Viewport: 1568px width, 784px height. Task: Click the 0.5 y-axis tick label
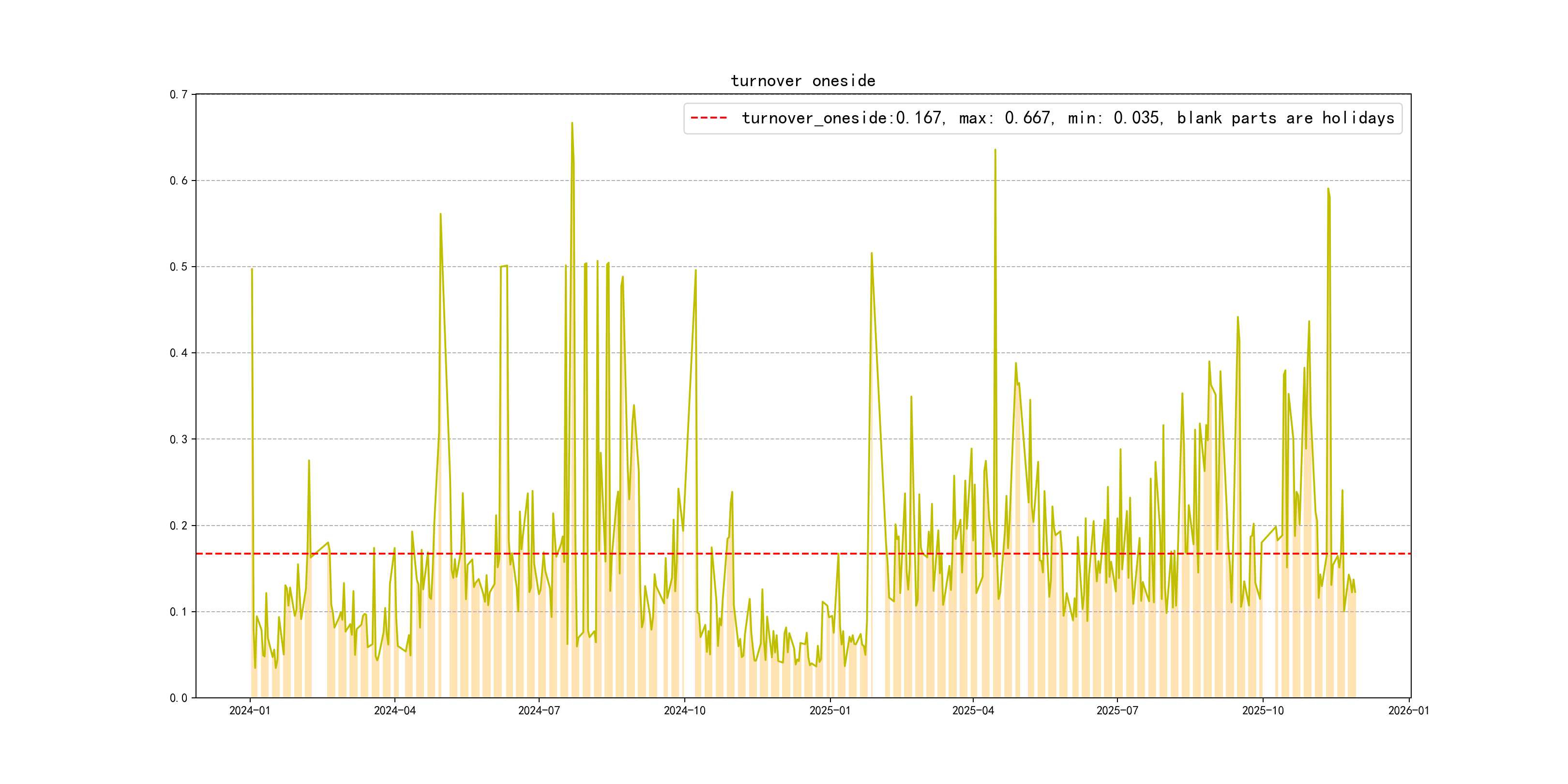[179, 267]
